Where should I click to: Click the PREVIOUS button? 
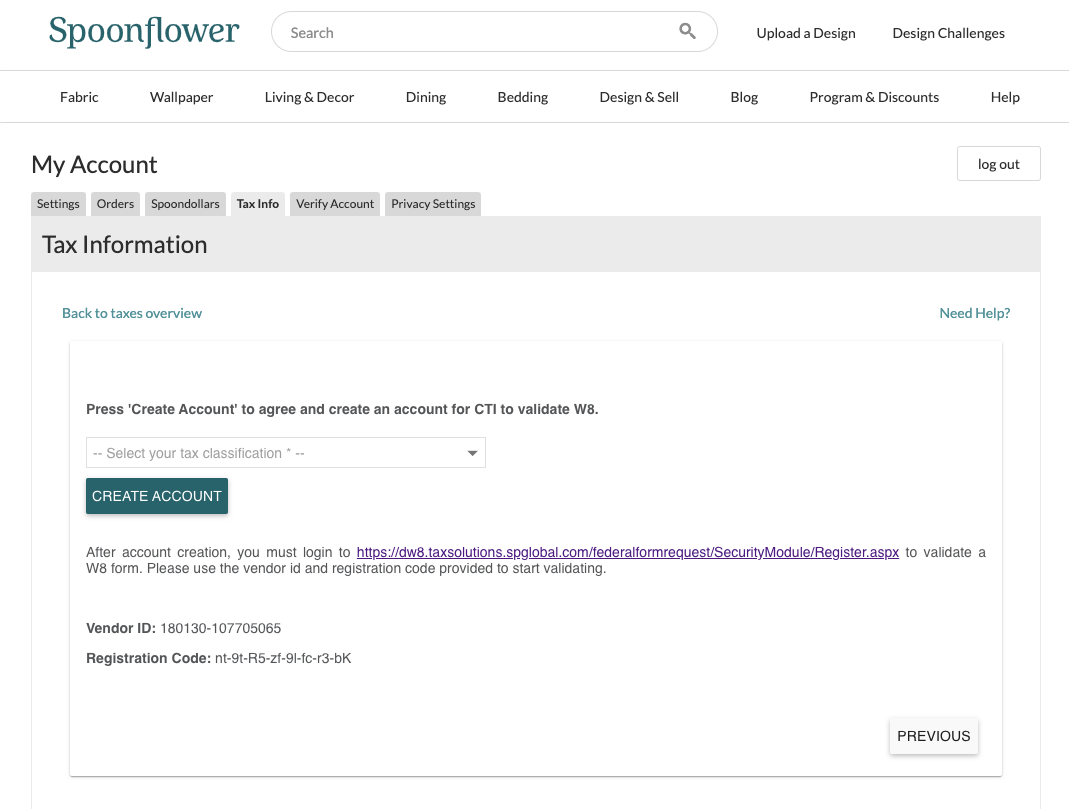(x=933, y=736)
